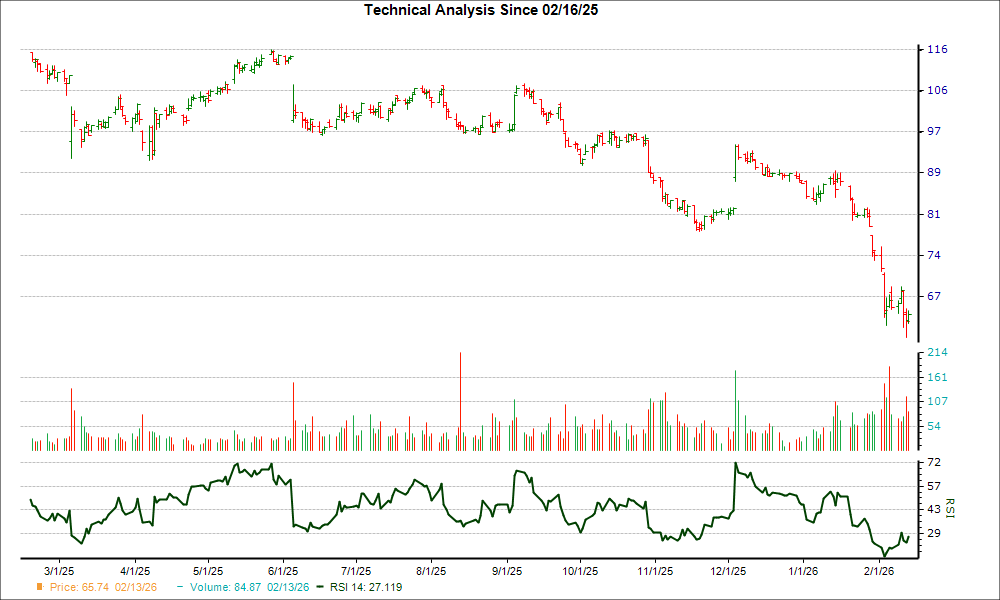Expand the 116 price axis level
1000x600 pixels.
pyautogui.click(x=938, y=48)
